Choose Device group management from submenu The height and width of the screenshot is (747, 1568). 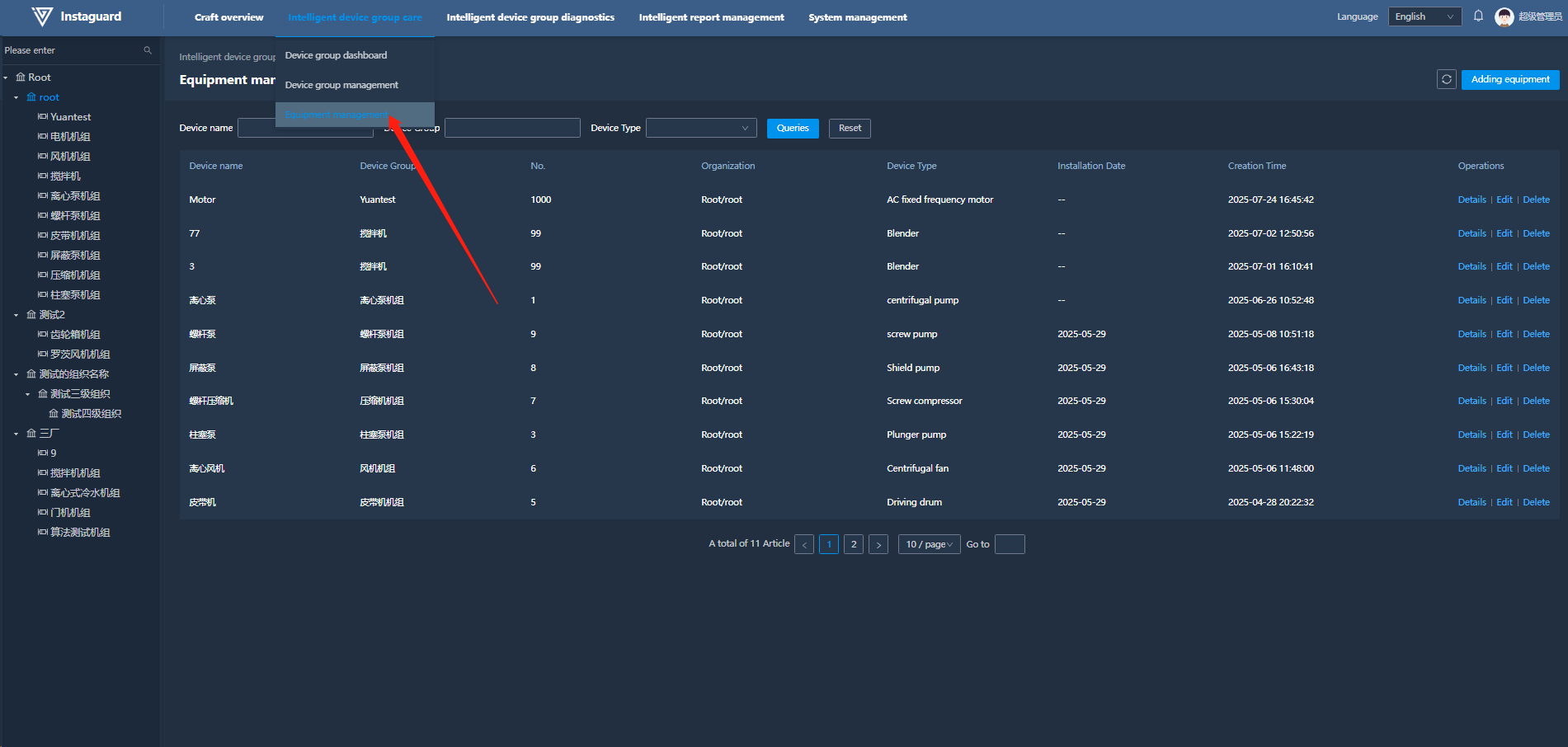click(x=355, y=85)
